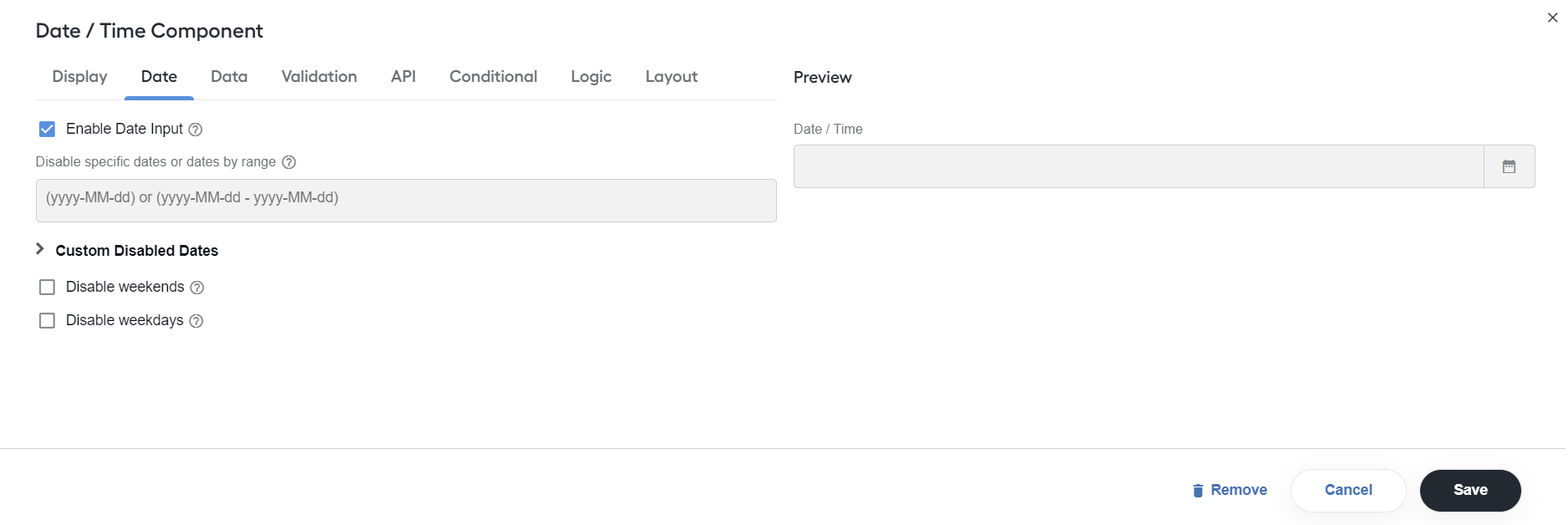Show help tooltip for disable dates by range
The image size is (1568, 525).
pos(289,162)
